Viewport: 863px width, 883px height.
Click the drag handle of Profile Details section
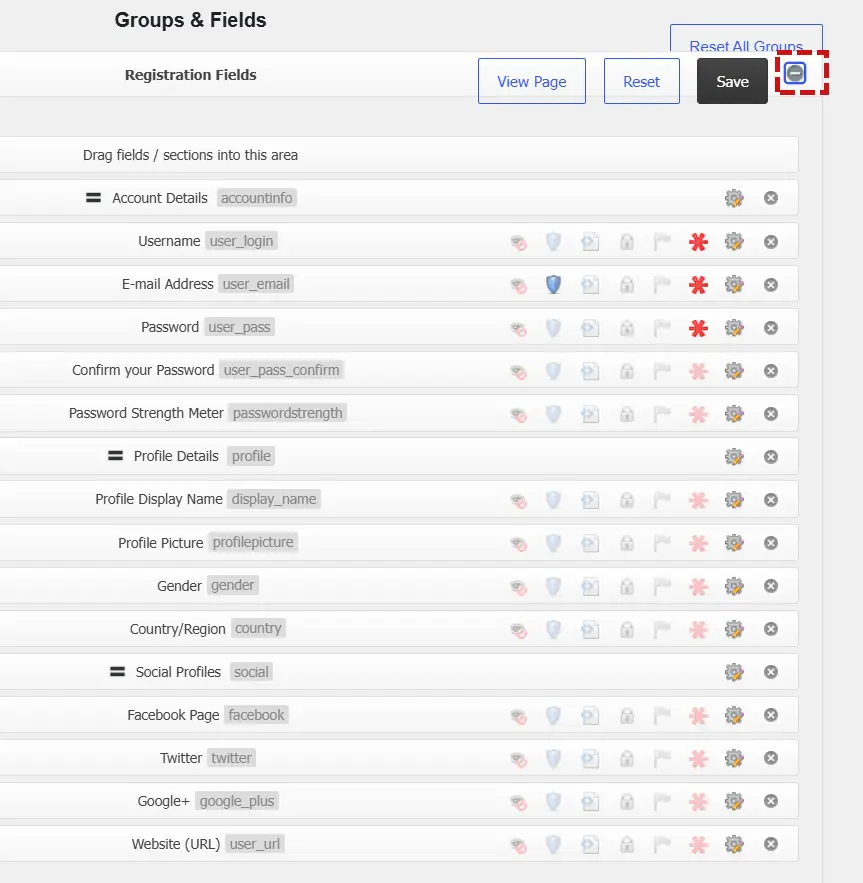[115, 456]
